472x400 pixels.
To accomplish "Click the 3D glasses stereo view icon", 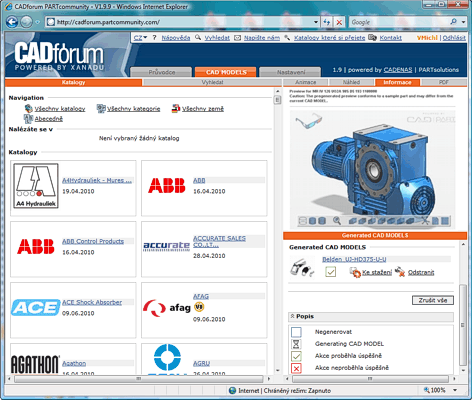I will click(x=308, y=120).
